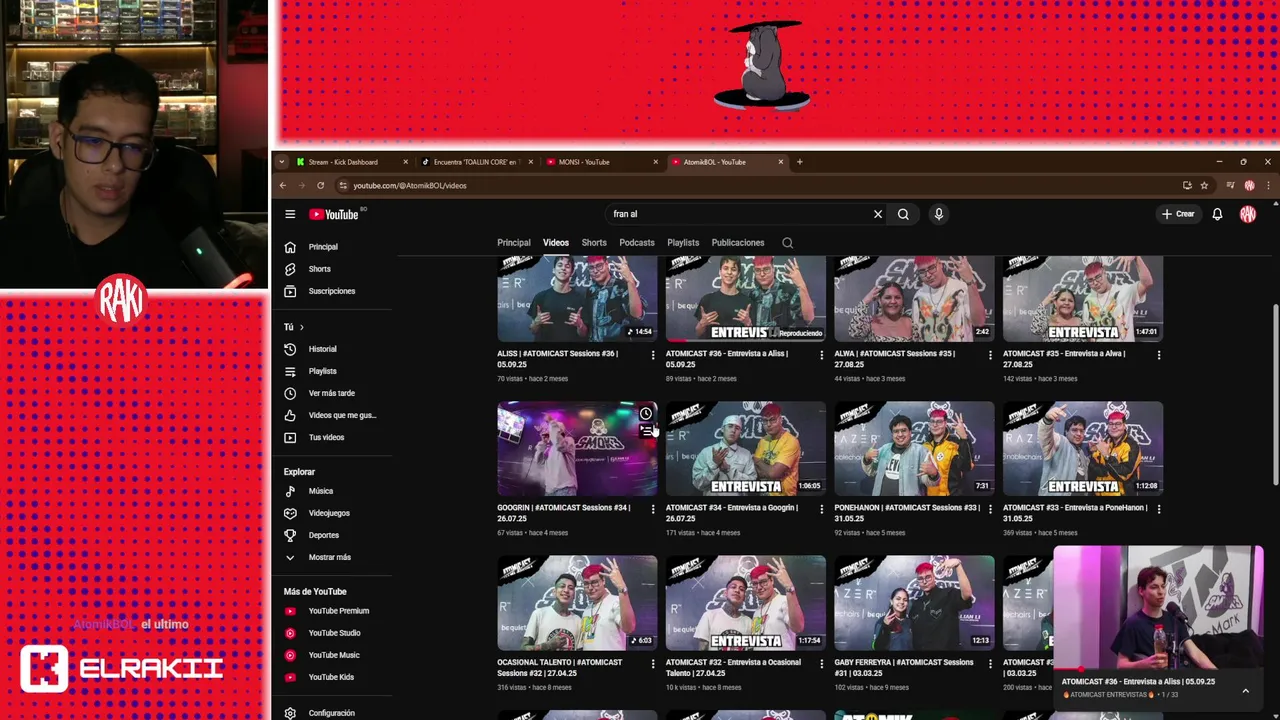
Task: Open the account avatar menu in YouTube
Action: (1248, 214)
